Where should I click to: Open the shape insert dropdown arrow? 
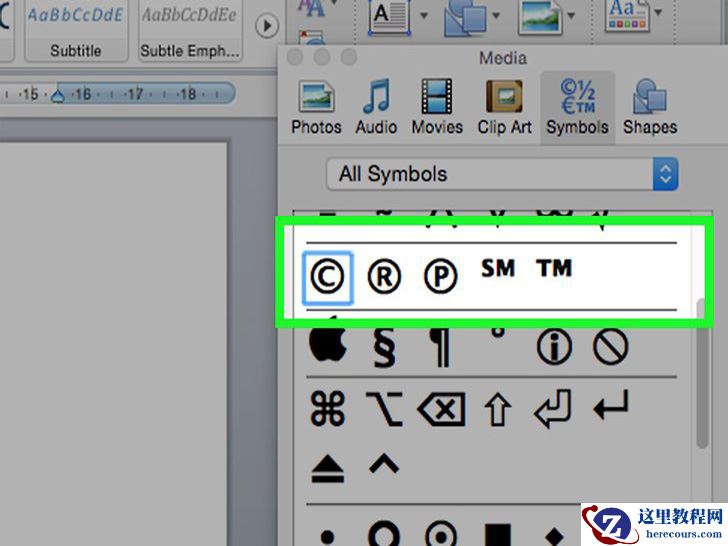click(x=496, y=16)
